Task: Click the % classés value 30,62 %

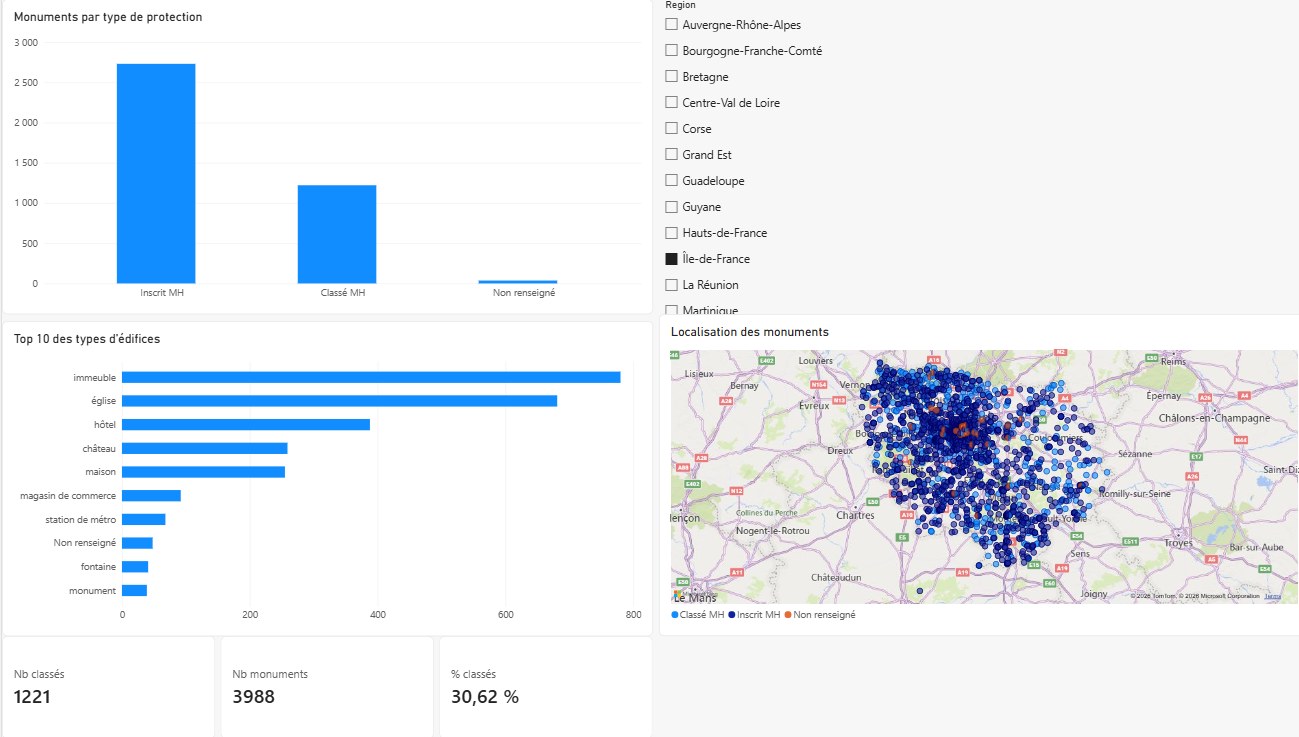Action: click(485, 697)
